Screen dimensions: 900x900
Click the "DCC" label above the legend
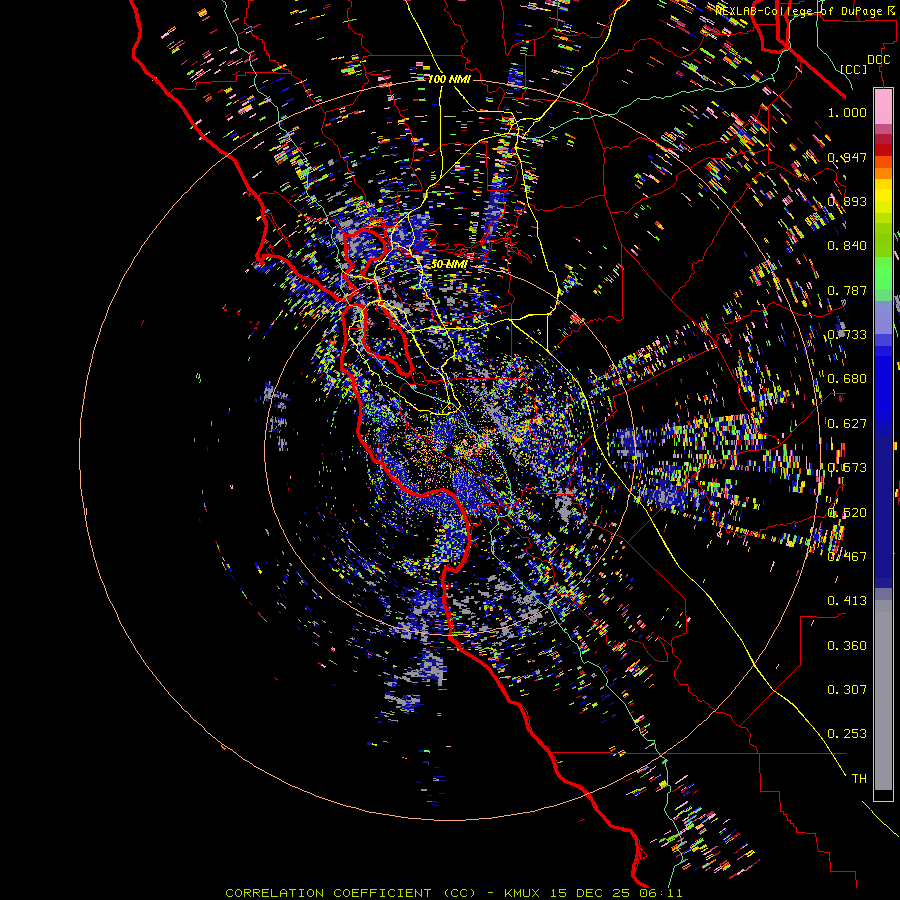coord(878,60)
